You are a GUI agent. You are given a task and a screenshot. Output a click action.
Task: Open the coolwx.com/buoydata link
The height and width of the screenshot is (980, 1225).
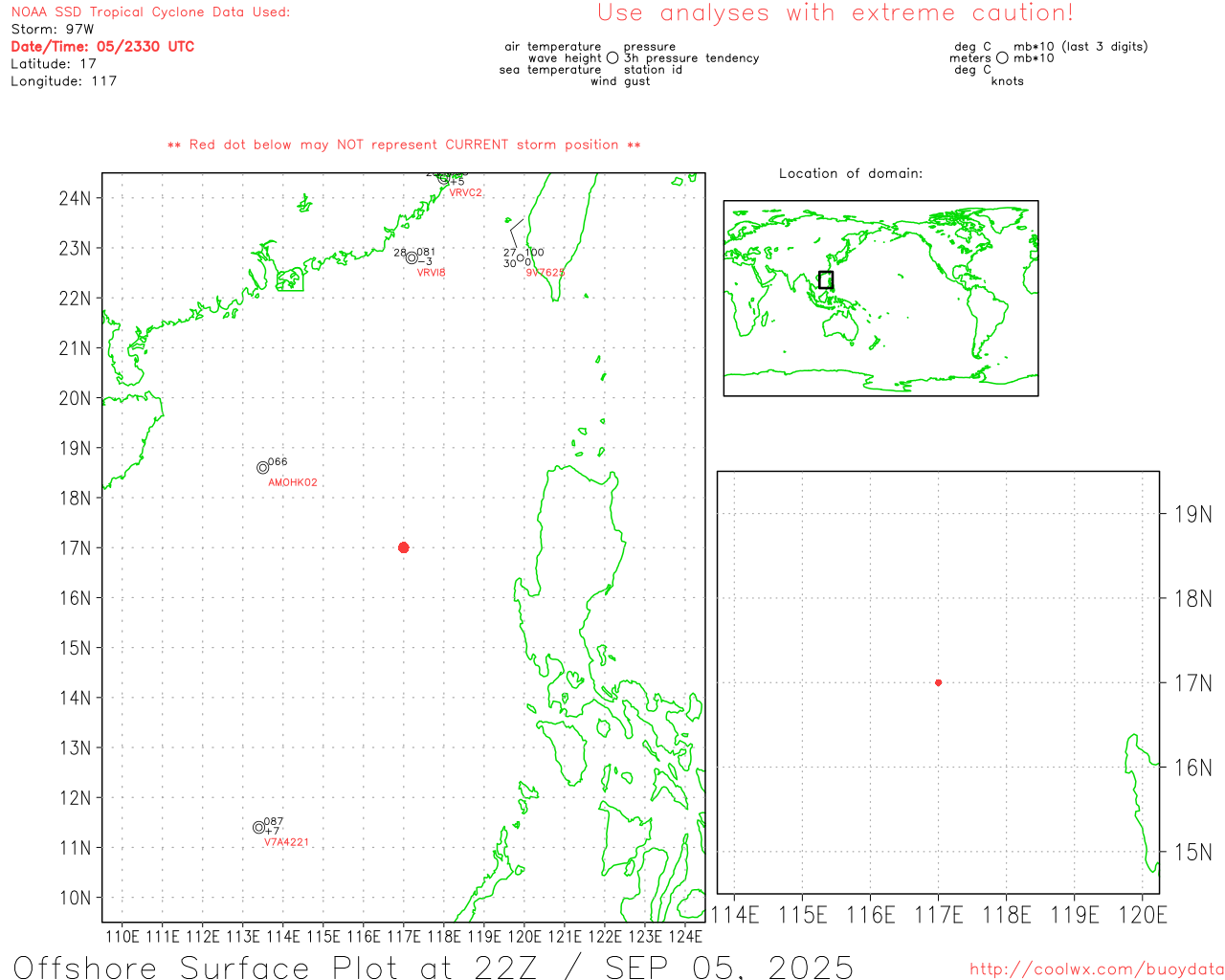tap(1097, 969)
